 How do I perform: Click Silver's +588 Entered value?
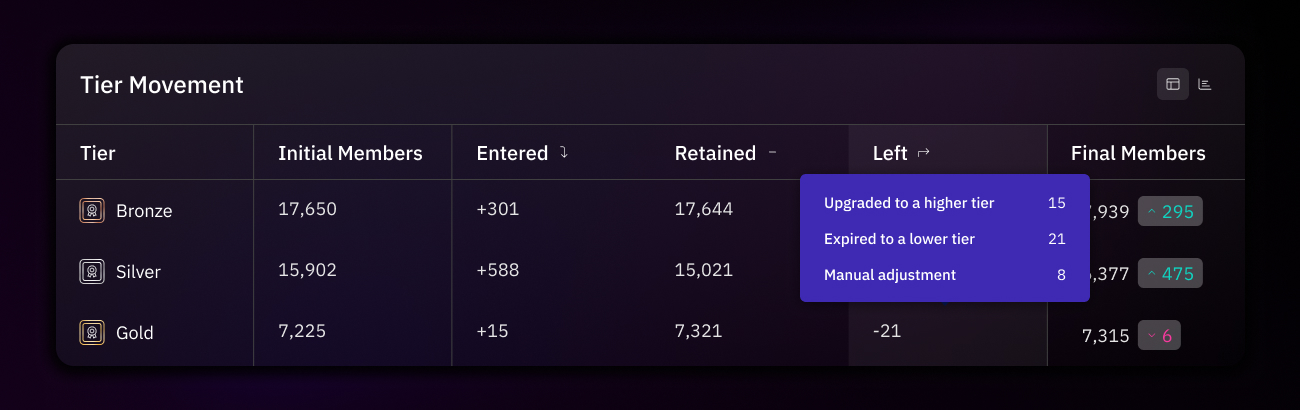(x=498, y=270)
